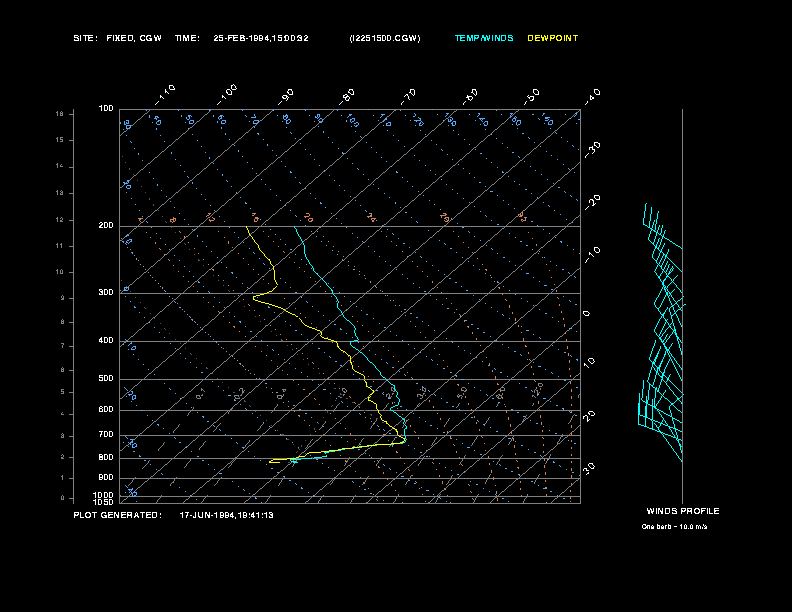792x612 pixels.
Task: Click the -10 isotherm label on right edge
Action: [592, 255]
